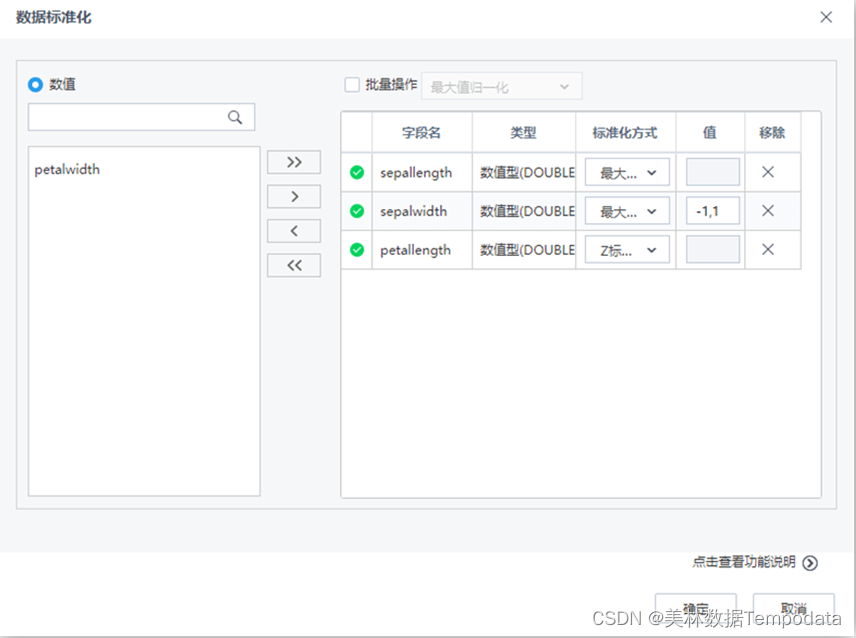Screen dimensions: 856x638
Task: Close the 数据标准化 dialog
Action: [x=826, y=17]
